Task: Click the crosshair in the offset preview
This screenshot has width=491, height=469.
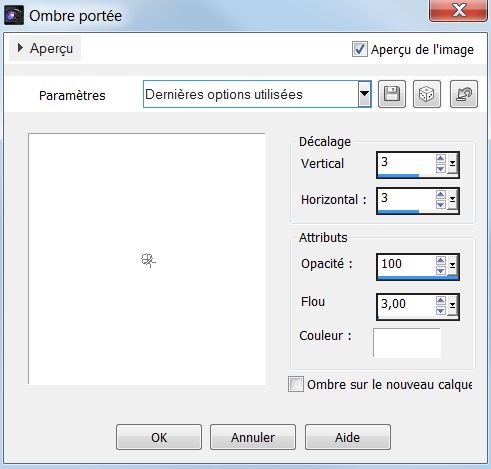Action: click(148, 260)
